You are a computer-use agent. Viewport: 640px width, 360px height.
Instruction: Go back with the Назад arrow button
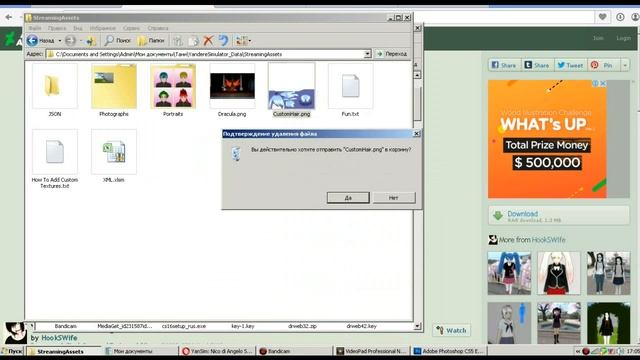tap(40, 40)
